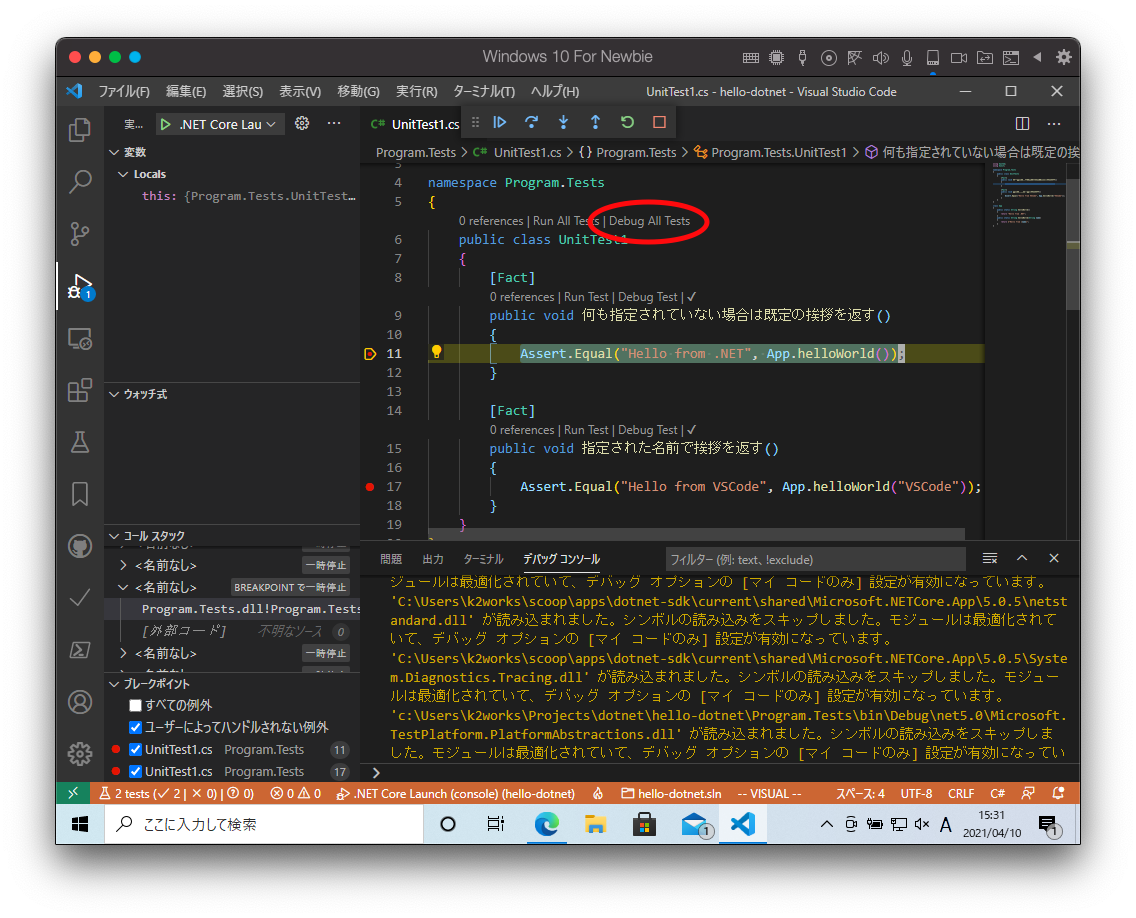Stop the debug session

tap(659, 122)
